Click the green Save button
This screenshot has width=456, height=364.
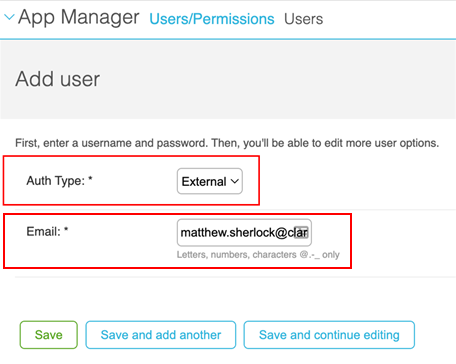pyautogui.click(x=49, y=335)
